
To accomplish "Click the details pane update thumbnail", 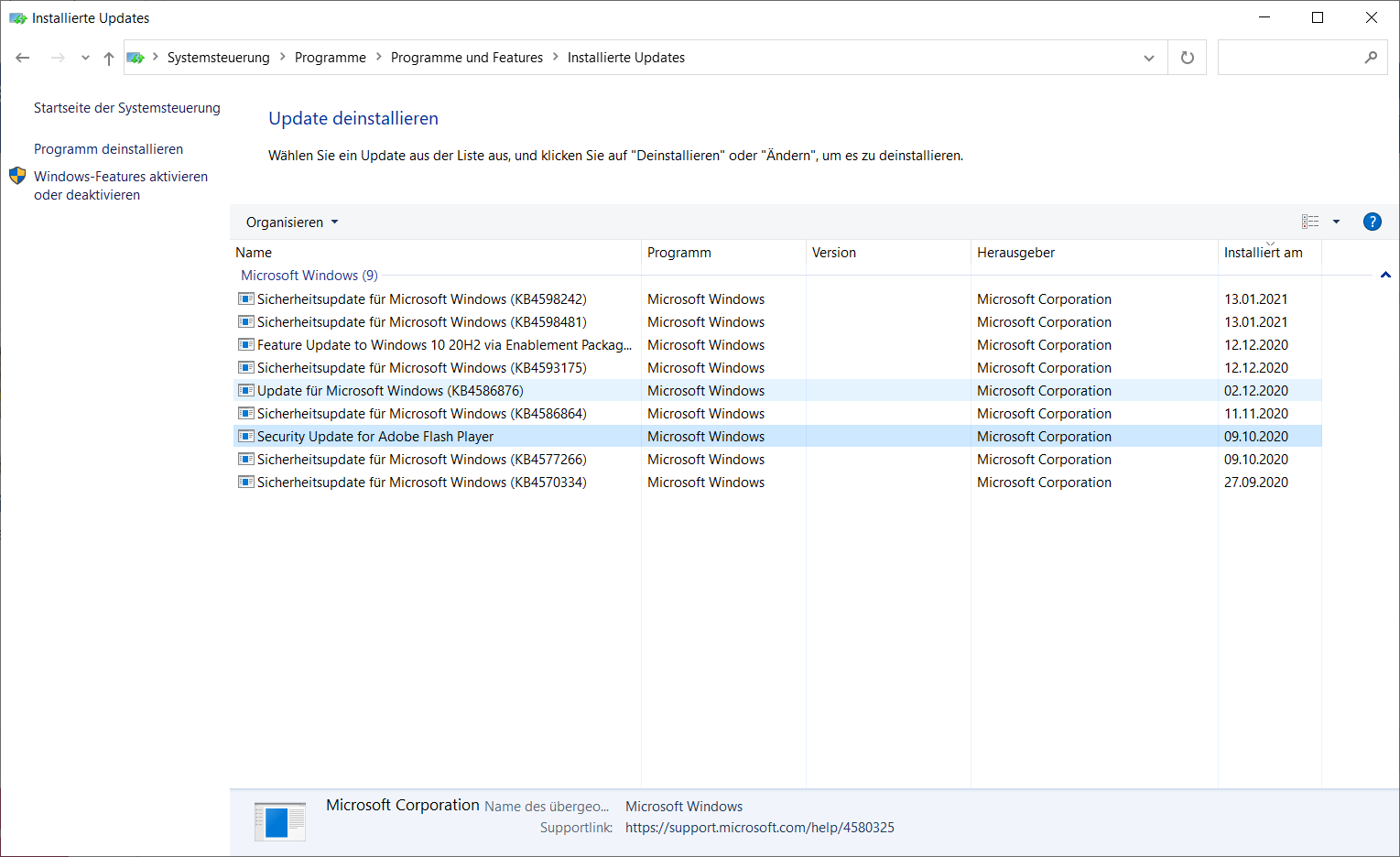I will (280, 821).
